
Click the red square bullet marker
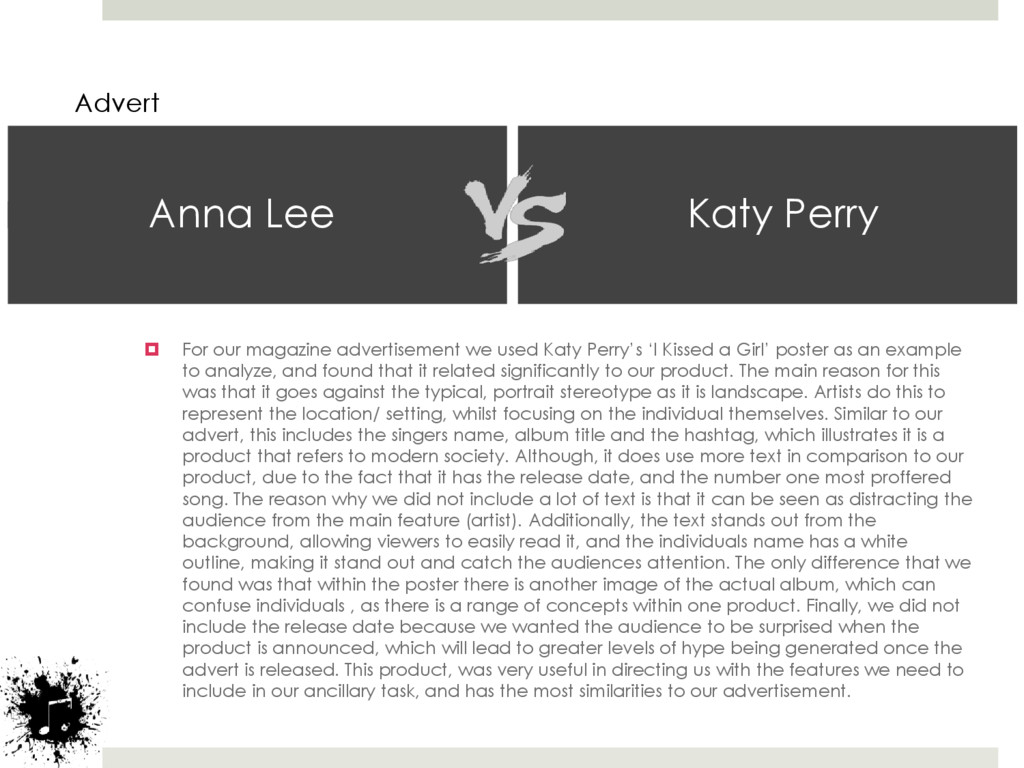coord(152,349)
